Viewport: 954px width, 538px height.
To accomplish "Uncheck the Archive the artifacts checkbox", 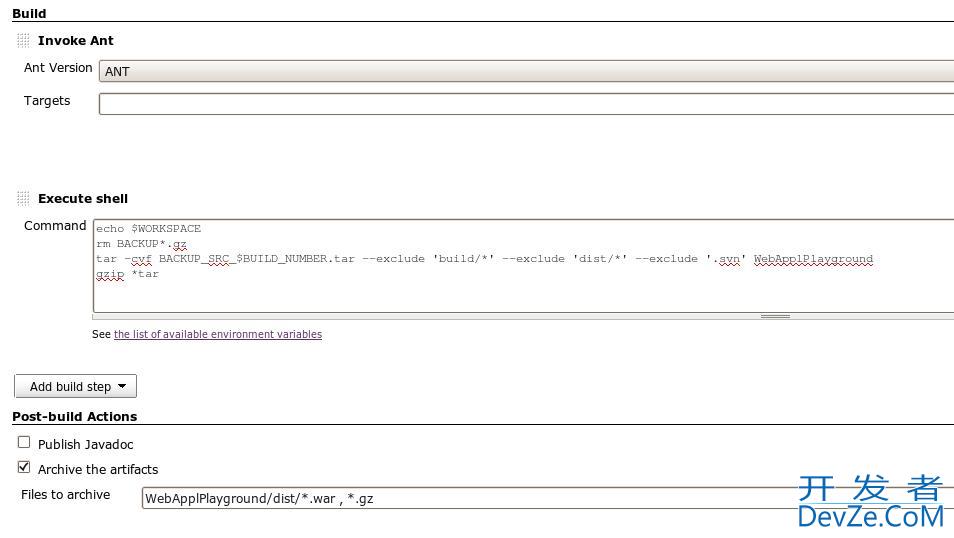I will (24, 467).
